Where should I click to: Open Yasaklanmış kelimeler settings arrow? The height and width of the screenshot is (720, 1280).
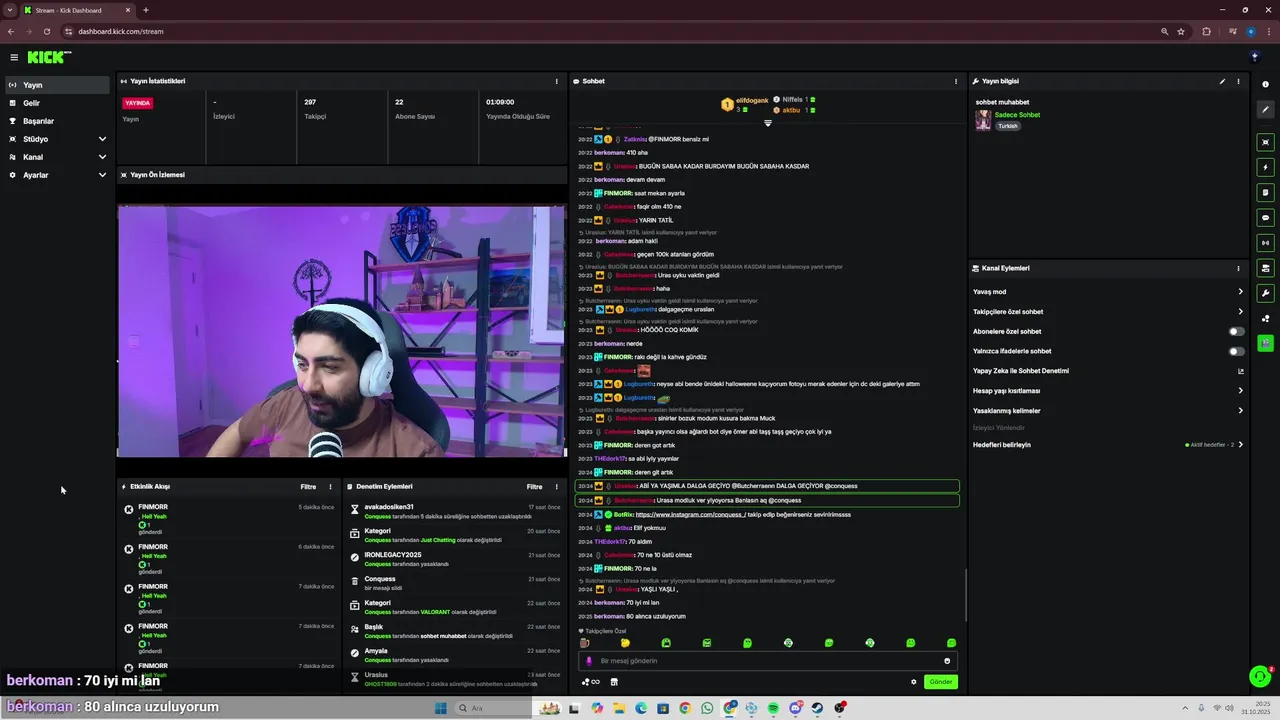coord(1240,411)
